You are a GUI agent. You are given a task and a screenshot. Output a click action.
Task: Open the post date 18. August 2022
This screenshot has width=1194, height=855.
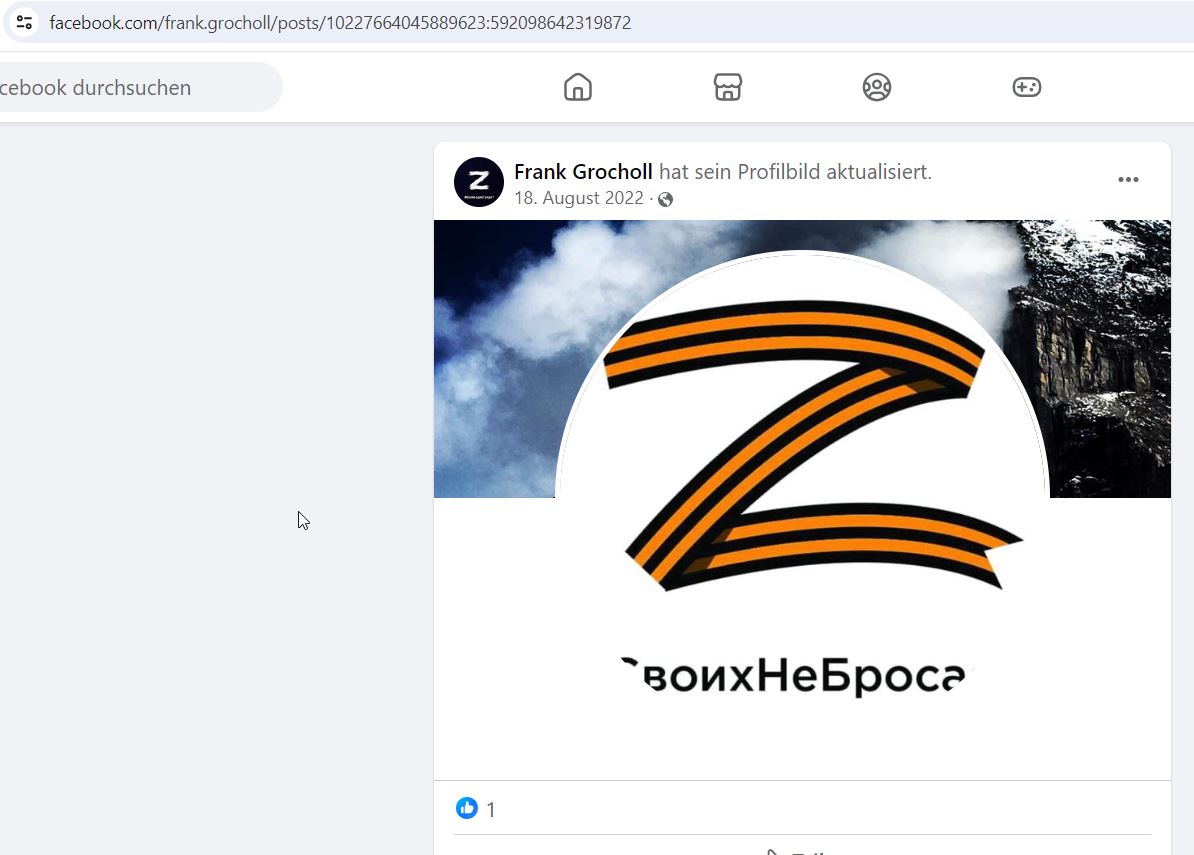579,198
